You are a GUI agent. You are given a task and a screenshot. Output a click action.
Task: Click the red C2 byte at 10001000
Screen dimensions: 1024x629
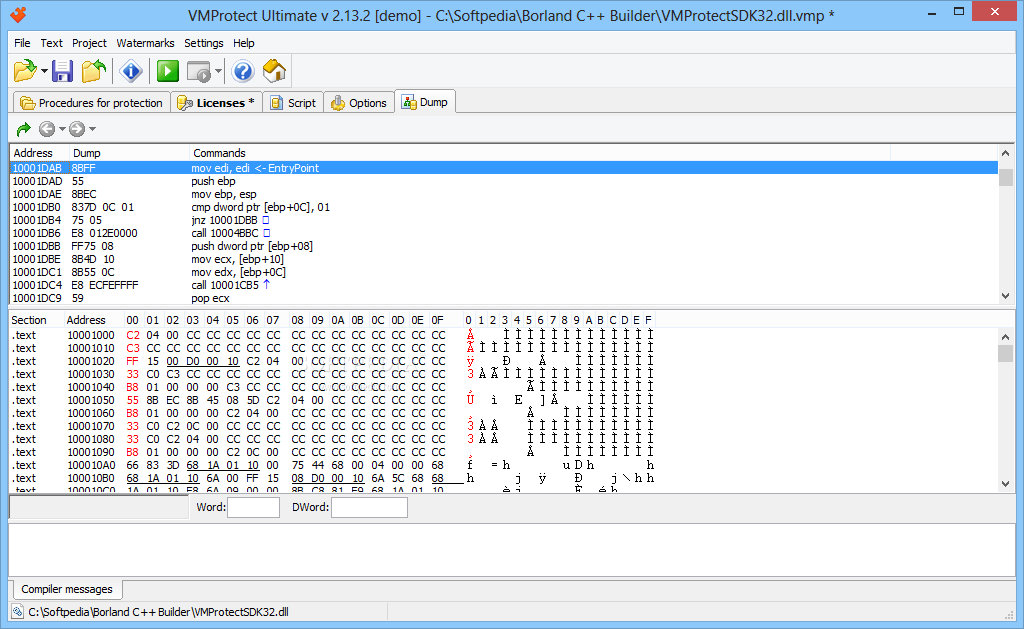coord(133,335)
